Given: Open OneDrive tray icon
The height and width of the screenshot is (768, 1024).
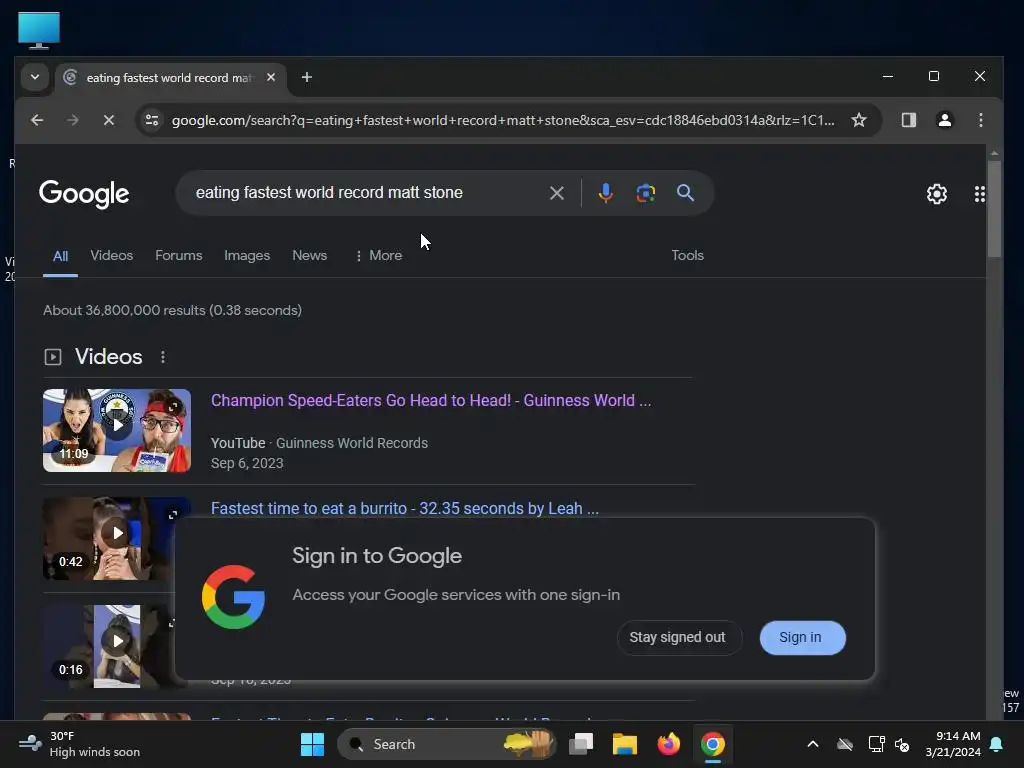Looking at the screenshot, I should tap(845, 744).
